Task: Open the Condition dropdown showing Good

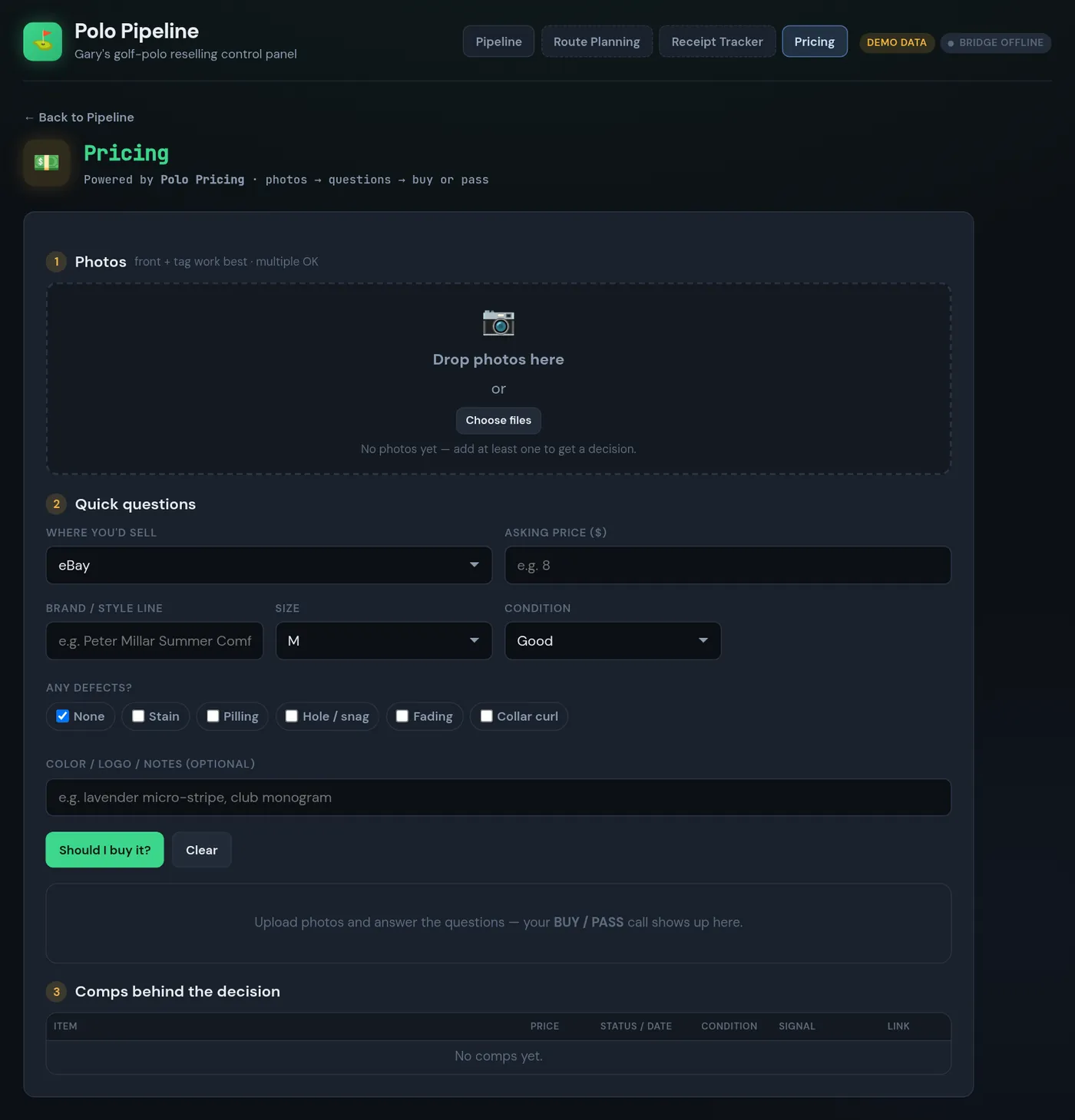Action: 612,641
